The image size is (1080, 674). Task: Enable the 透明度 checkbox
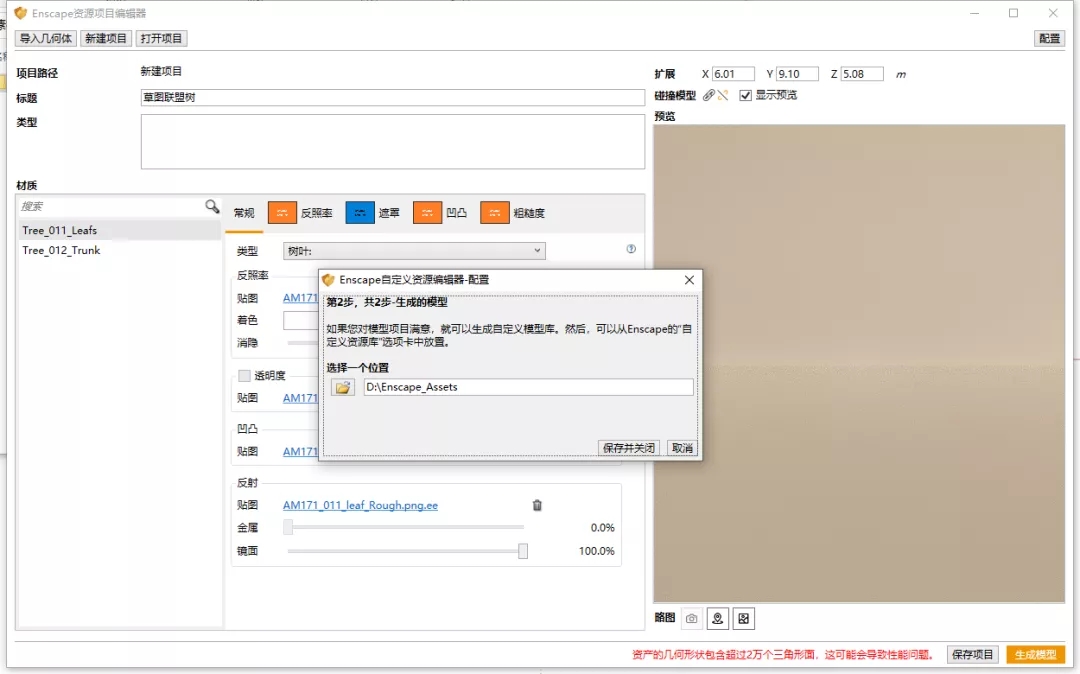(244, 376)
